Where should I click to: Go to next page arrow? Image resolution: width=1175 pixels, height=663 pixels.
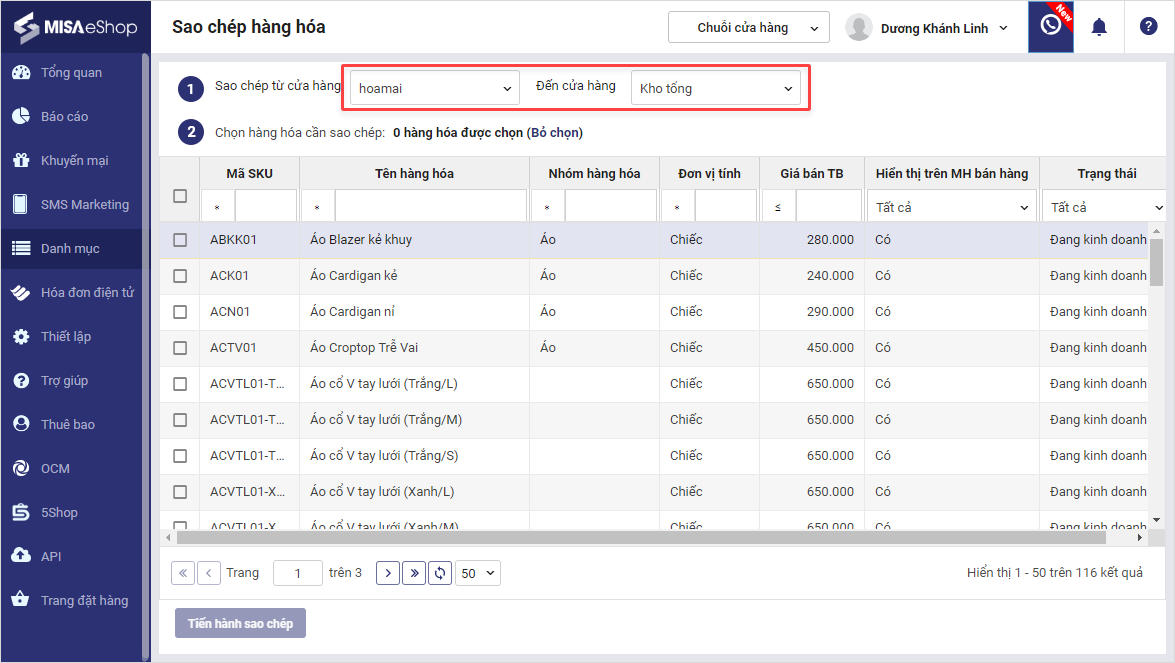click(388, 573)
